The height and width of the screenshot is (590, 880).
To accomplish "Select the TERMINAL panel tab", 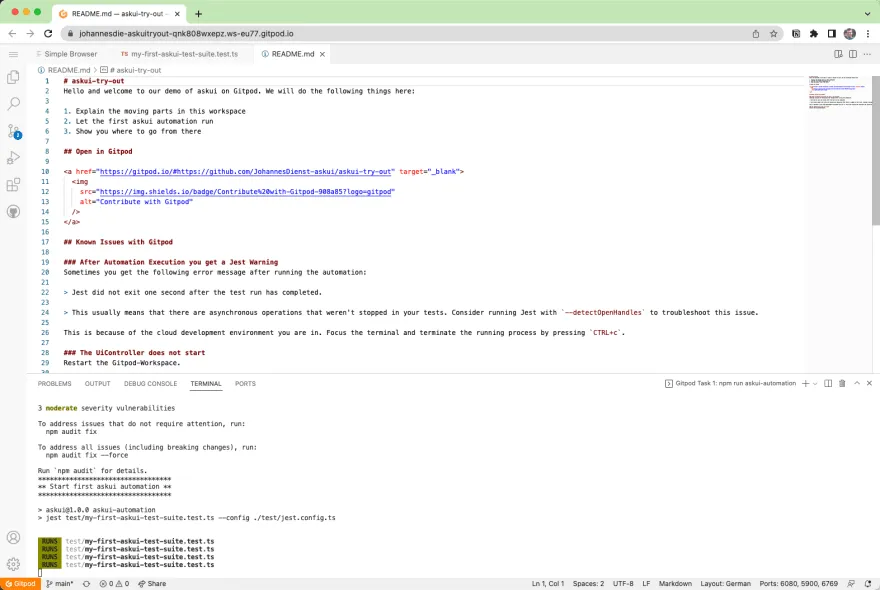I will (206, 383).
